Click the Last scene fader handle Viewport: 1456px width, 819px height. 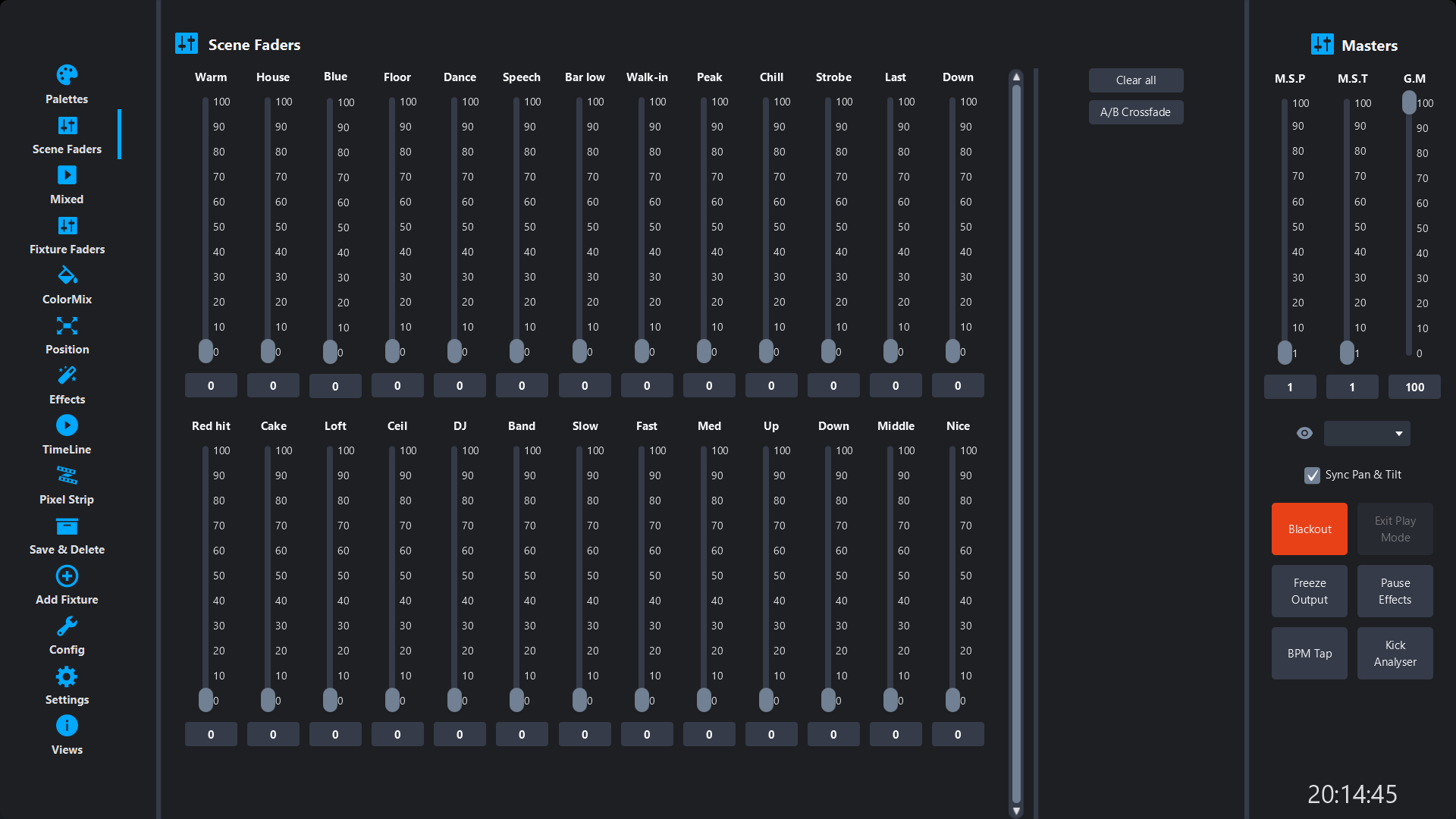click(890, 351)
